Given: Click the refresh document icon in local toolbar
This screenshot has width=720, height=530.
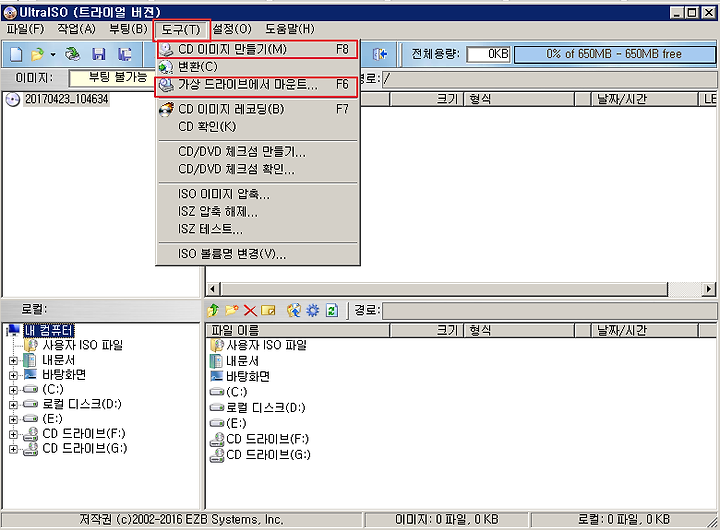Looking at the screenshot, I should click(x=332, y=311).
